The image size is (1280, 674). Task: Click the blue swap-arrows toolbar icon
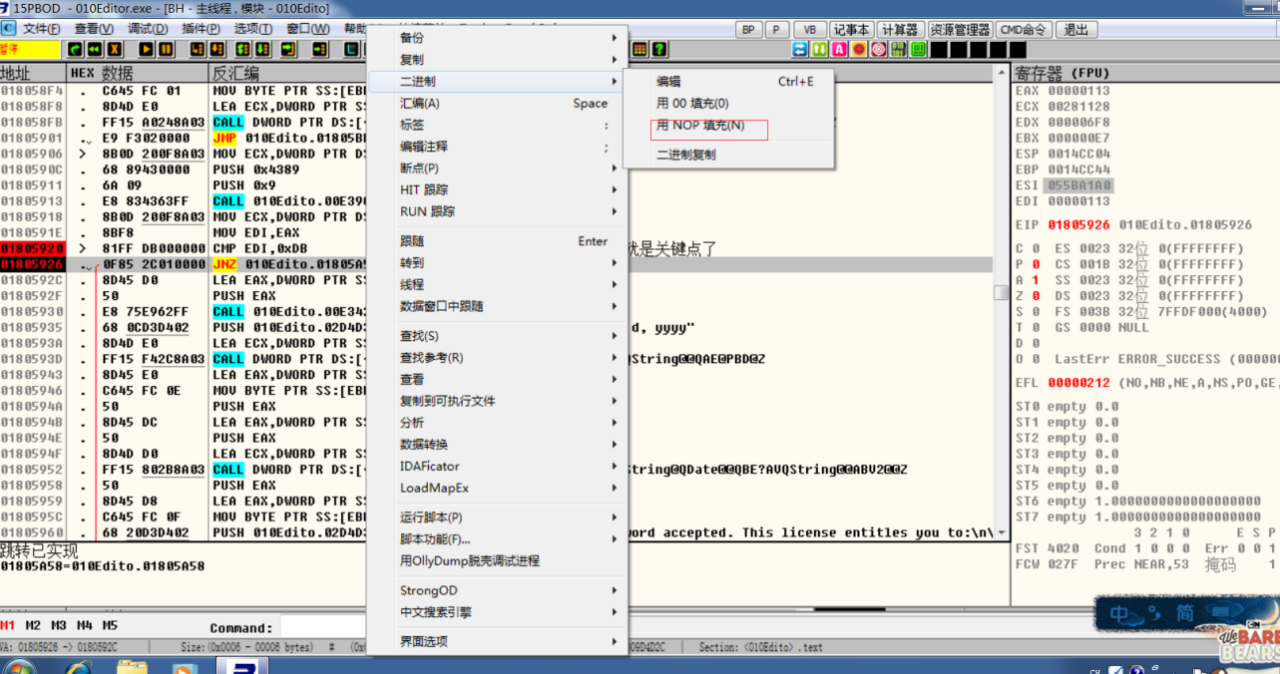click(x=800, y=49)
